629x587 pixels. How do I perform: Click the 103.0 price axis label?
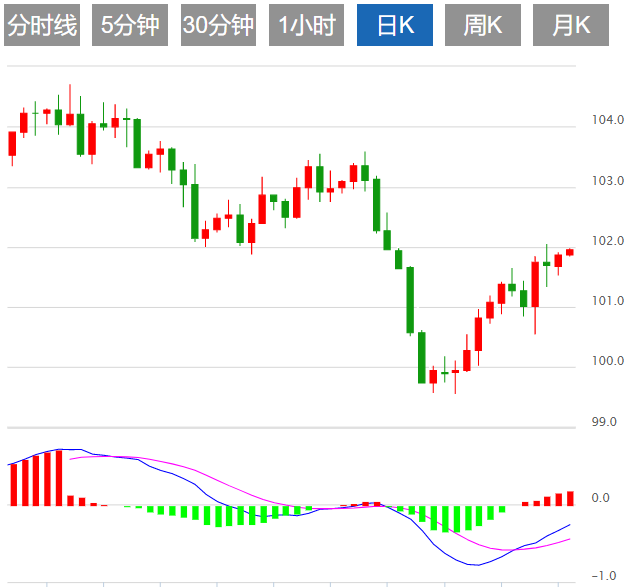(607, 181)
